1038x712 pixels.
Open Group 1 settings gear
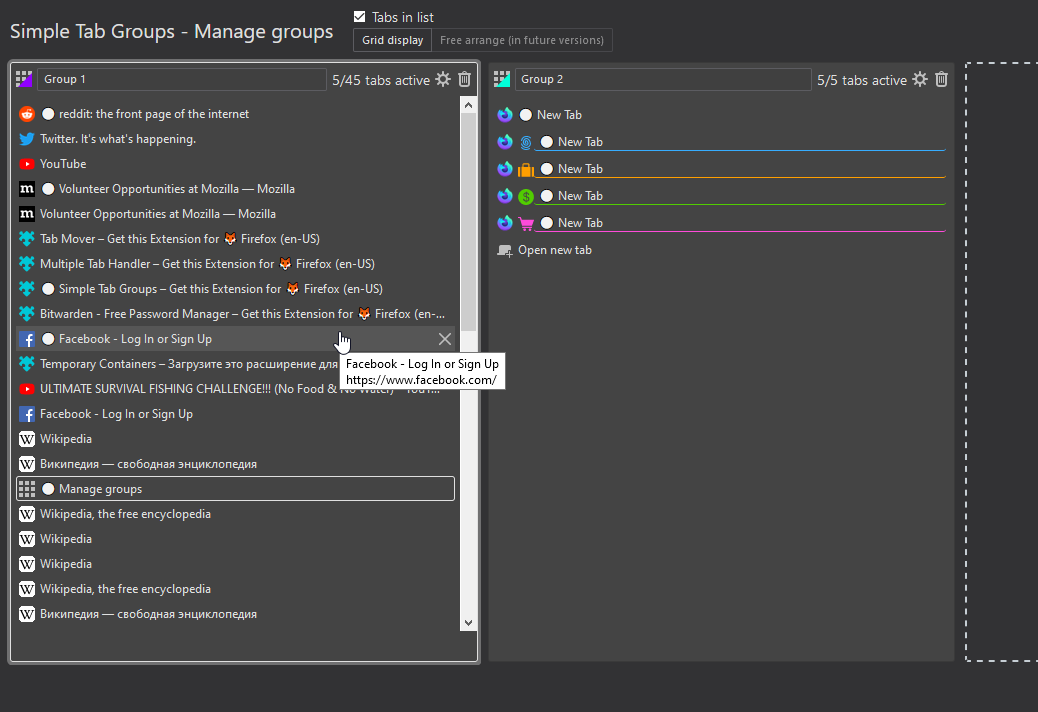click(443, 79)
